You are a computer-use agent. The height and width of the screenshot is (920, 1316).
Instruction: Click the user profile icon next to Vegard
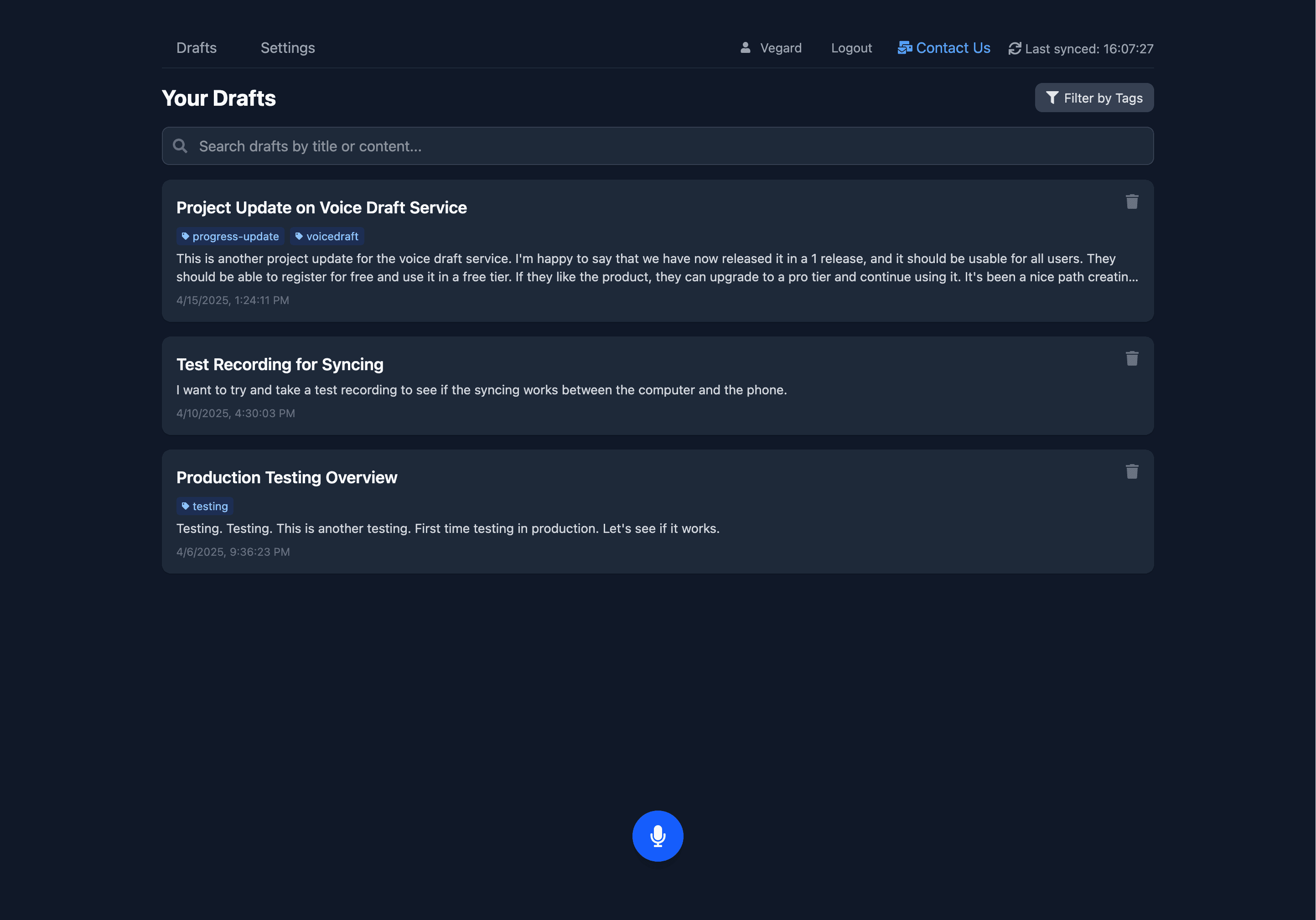(x=745, y=47)
